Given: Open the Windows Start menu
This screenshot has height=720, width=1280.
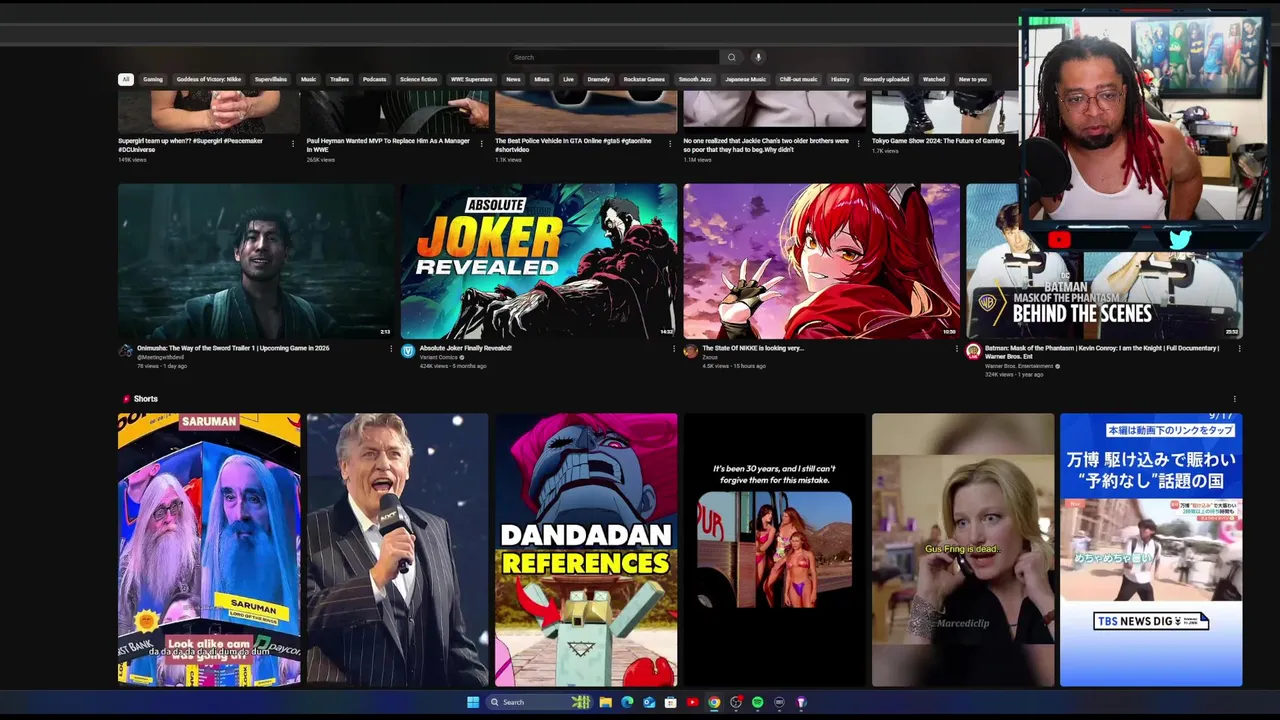Looking at the screenshot, I should click(x=473, y=702).
